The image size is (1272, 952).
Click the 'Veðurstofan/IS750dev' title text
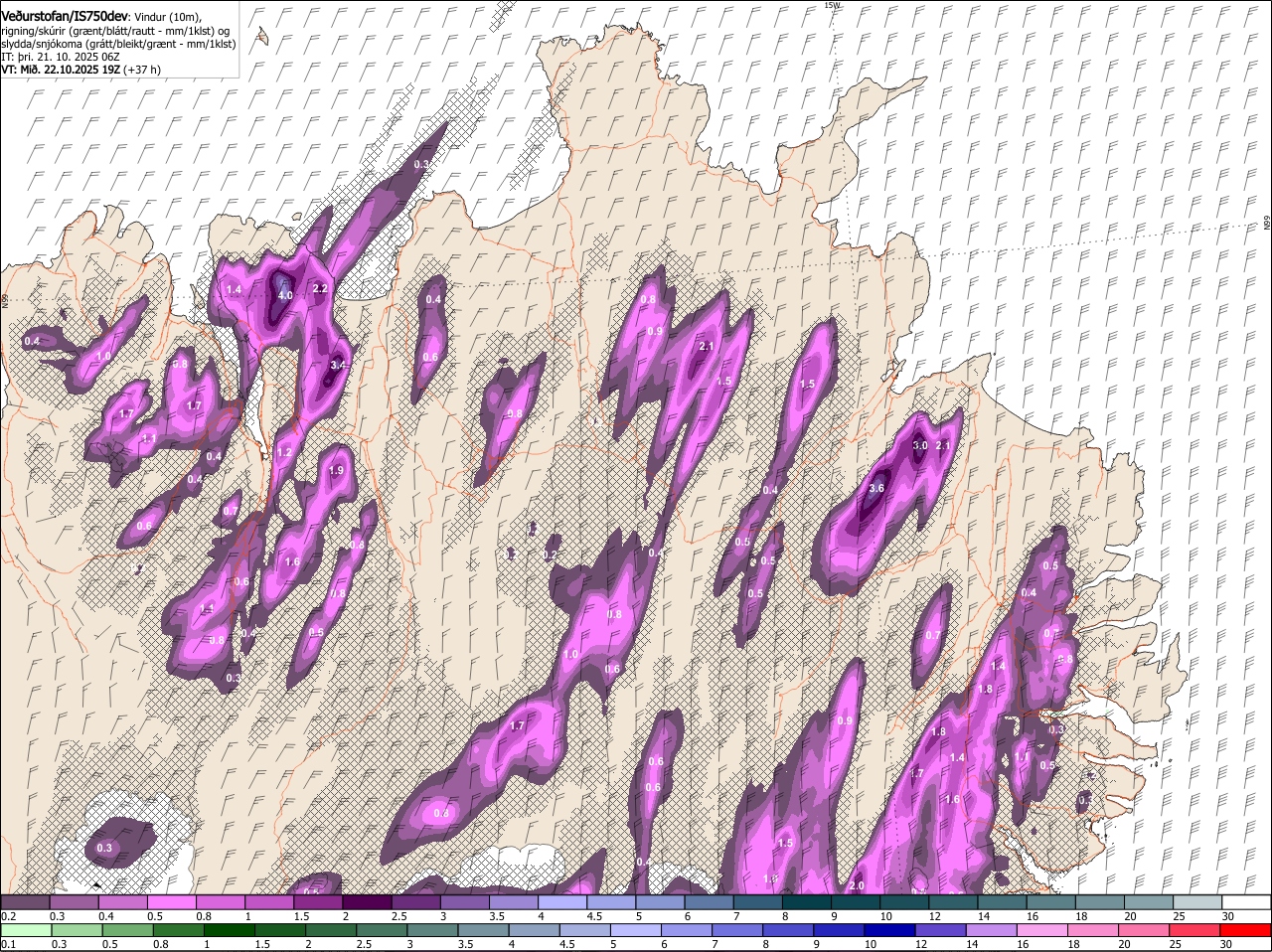[x=66, y=16]
